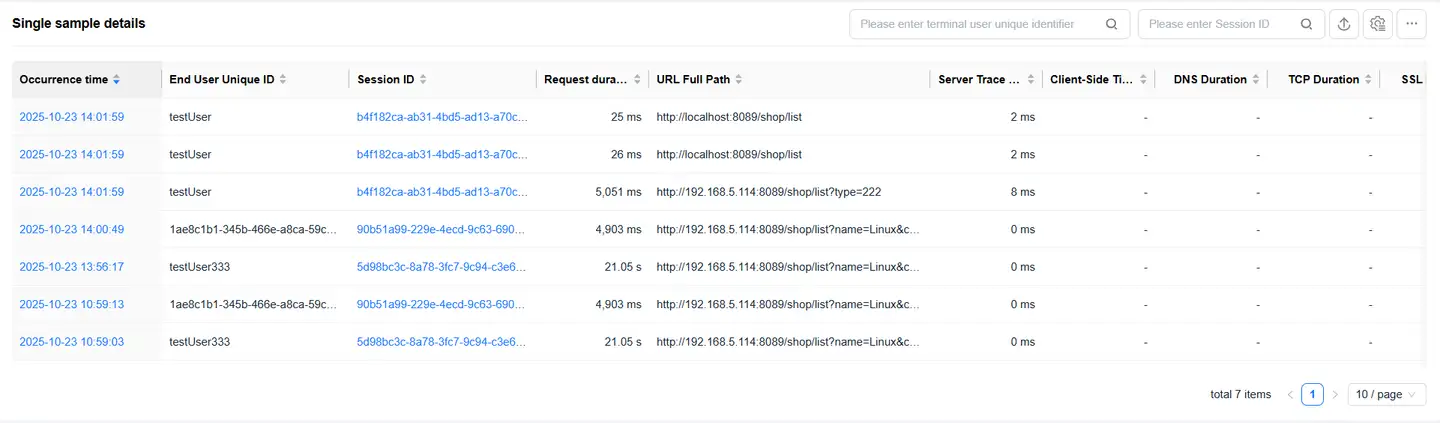Sort by Occurrence time sort arrows
The width and height of the screenshot is (1440, 423).
pyautogui.click(x=117, y=80)
